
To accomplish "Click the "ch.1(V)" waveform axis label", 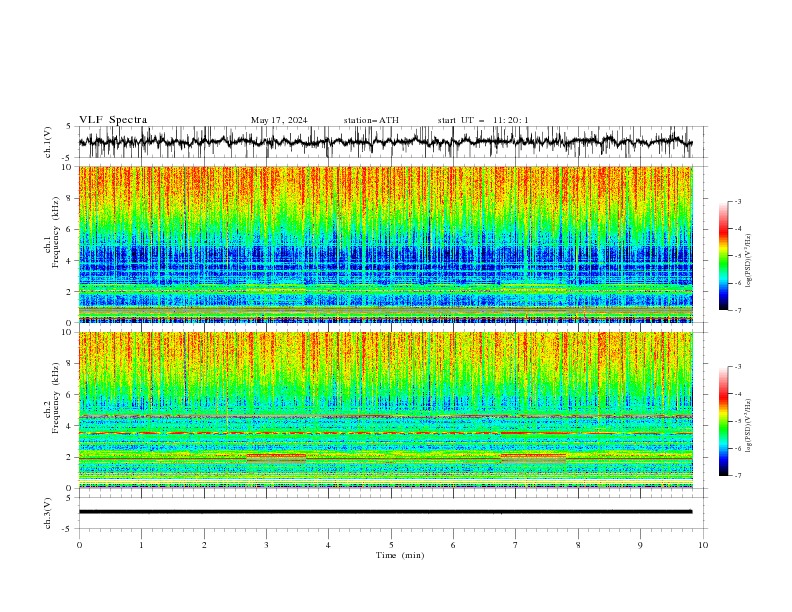I will click(x=48, y=142).
